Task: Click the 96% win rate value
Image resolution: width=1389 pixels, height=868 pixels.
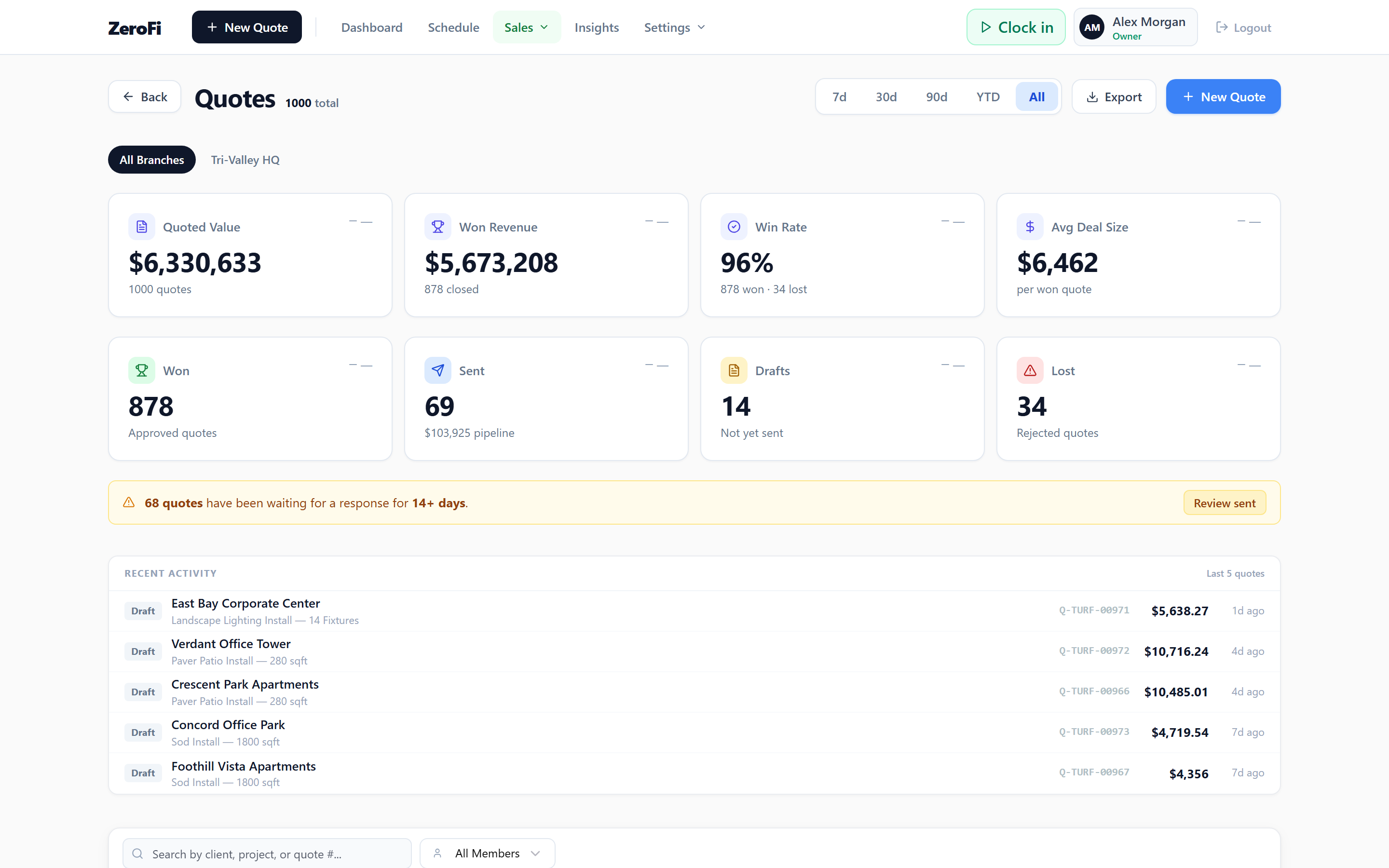Action: (747, 262)
